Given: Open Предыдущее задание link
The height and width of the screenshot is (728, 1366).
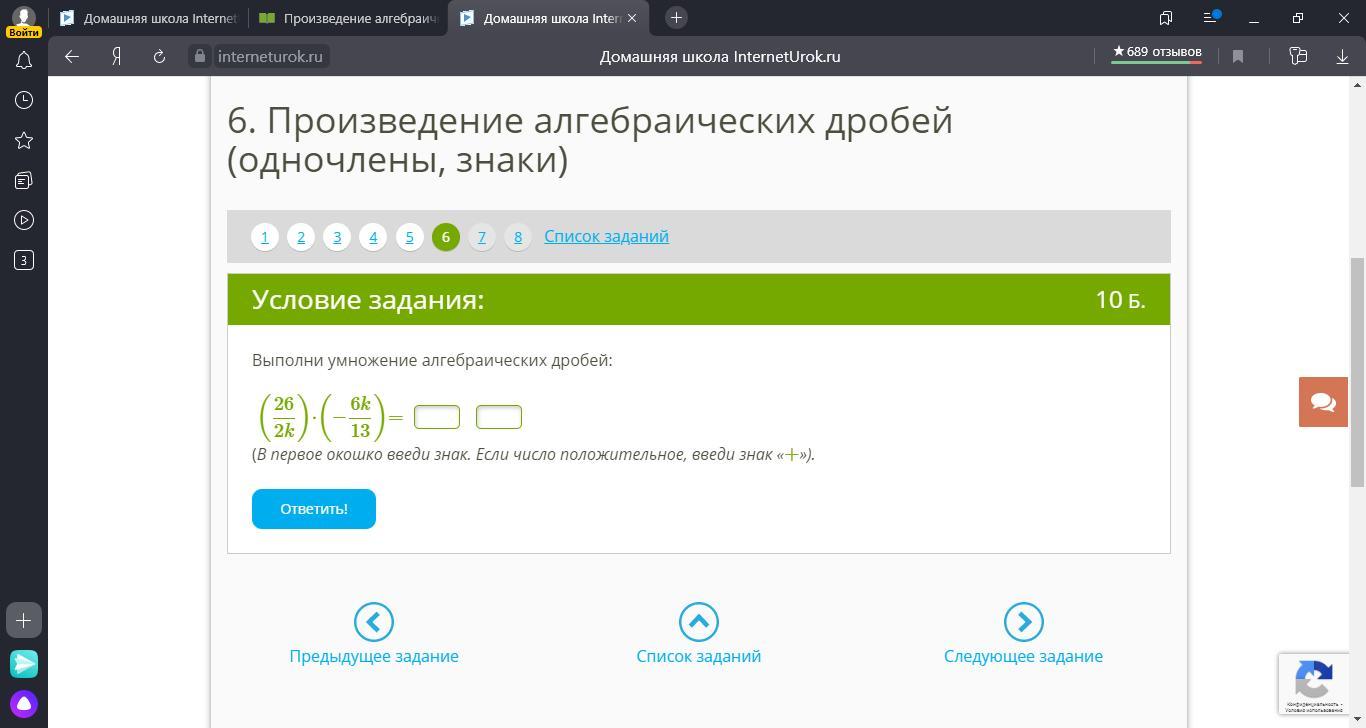Looking at the screenshot, I should [x=374, y=656].
